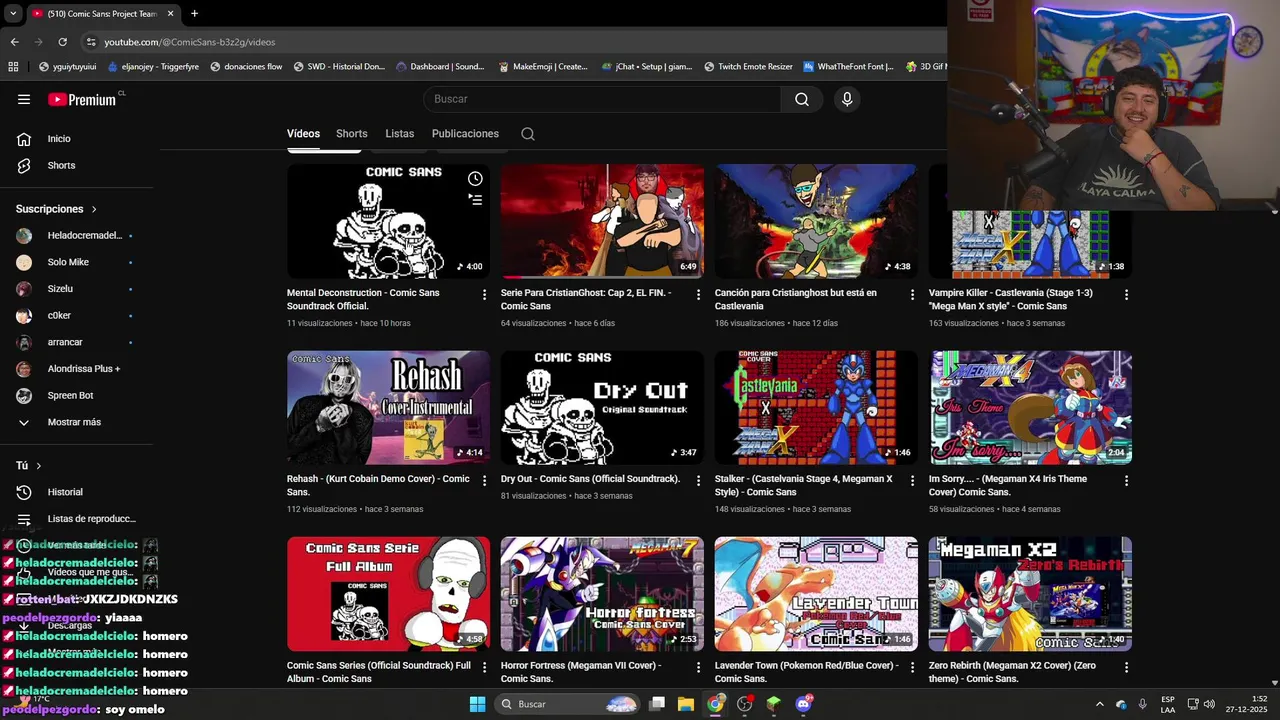
Task: Open taskbar volume control icon
Action: [1209, 704]
